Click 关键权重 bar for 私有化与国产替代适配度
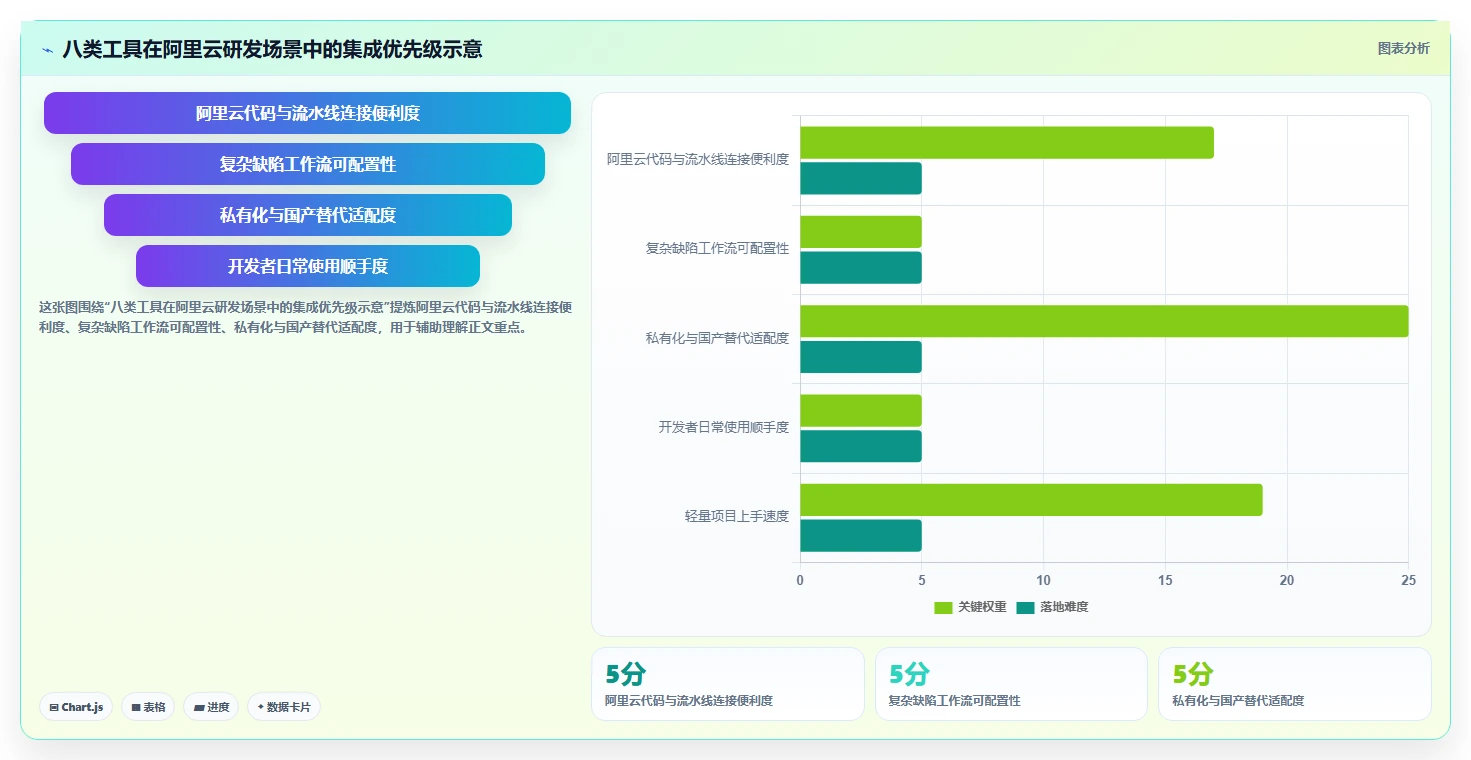1471x760 pixels. [x=1104, y=321]
